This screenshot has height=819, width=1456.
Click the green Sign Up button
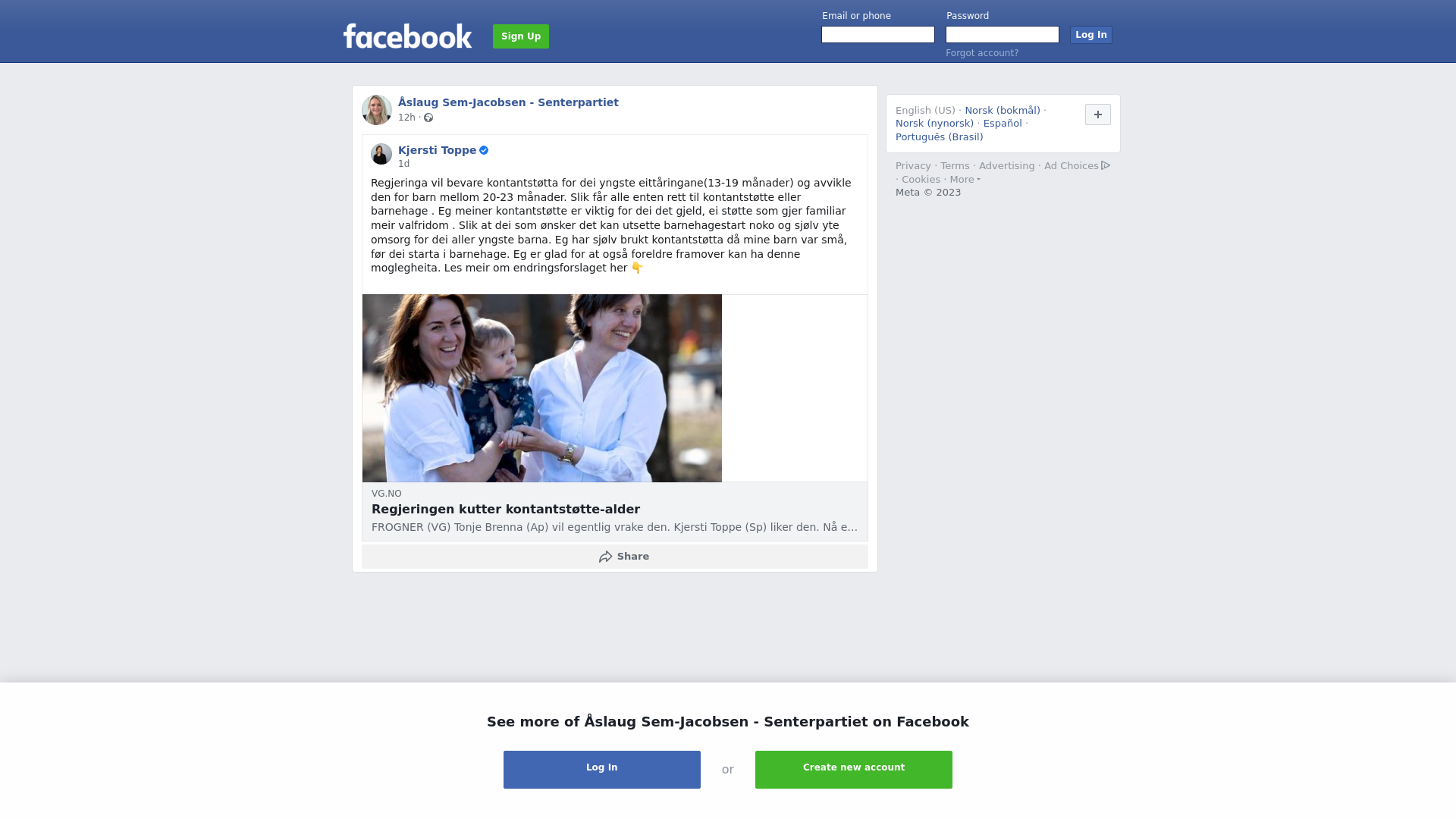point(521,36)
